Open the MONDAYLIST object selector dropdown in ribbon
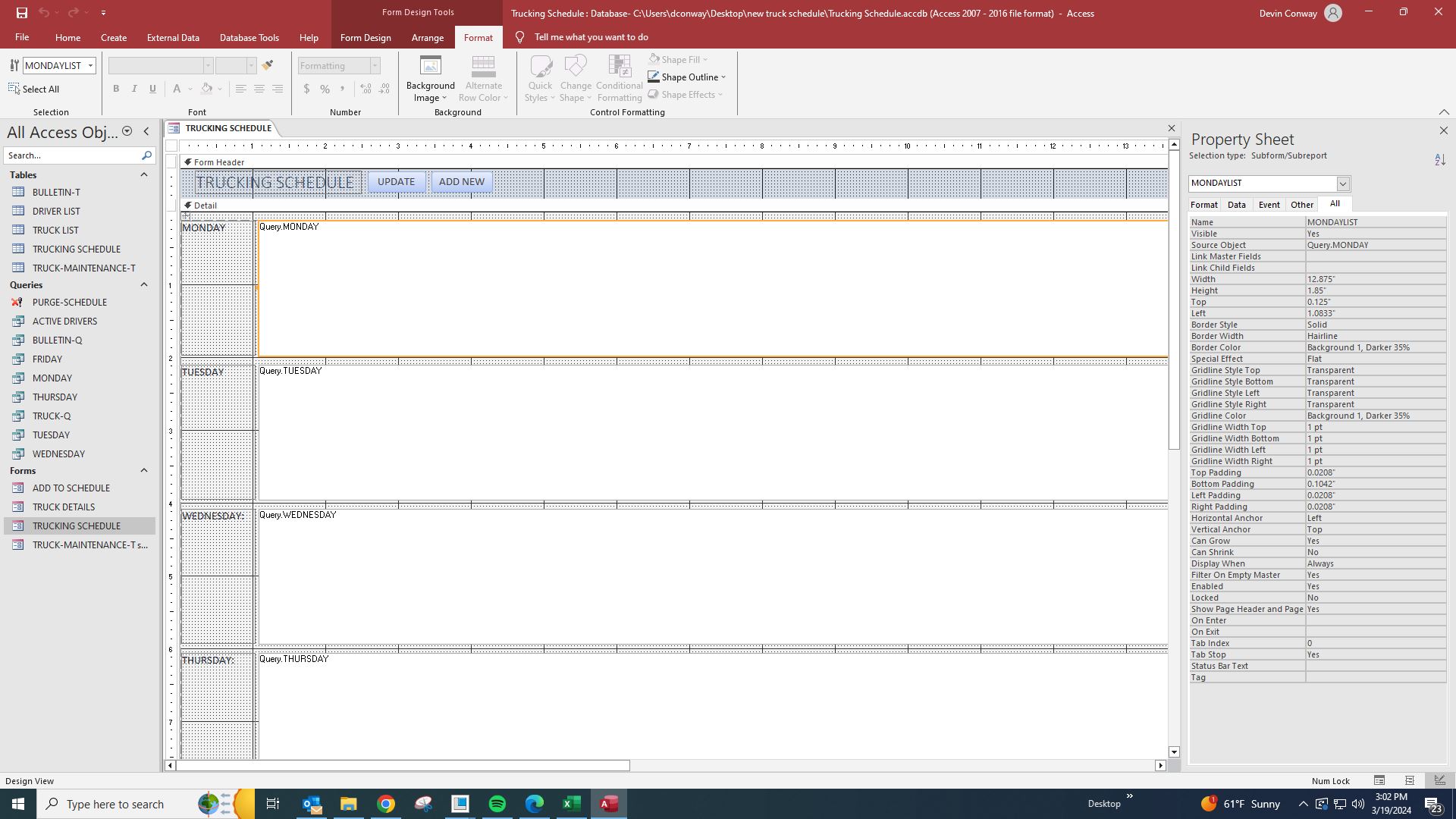This screenshot has width=1456, height=819. (90, 65)
